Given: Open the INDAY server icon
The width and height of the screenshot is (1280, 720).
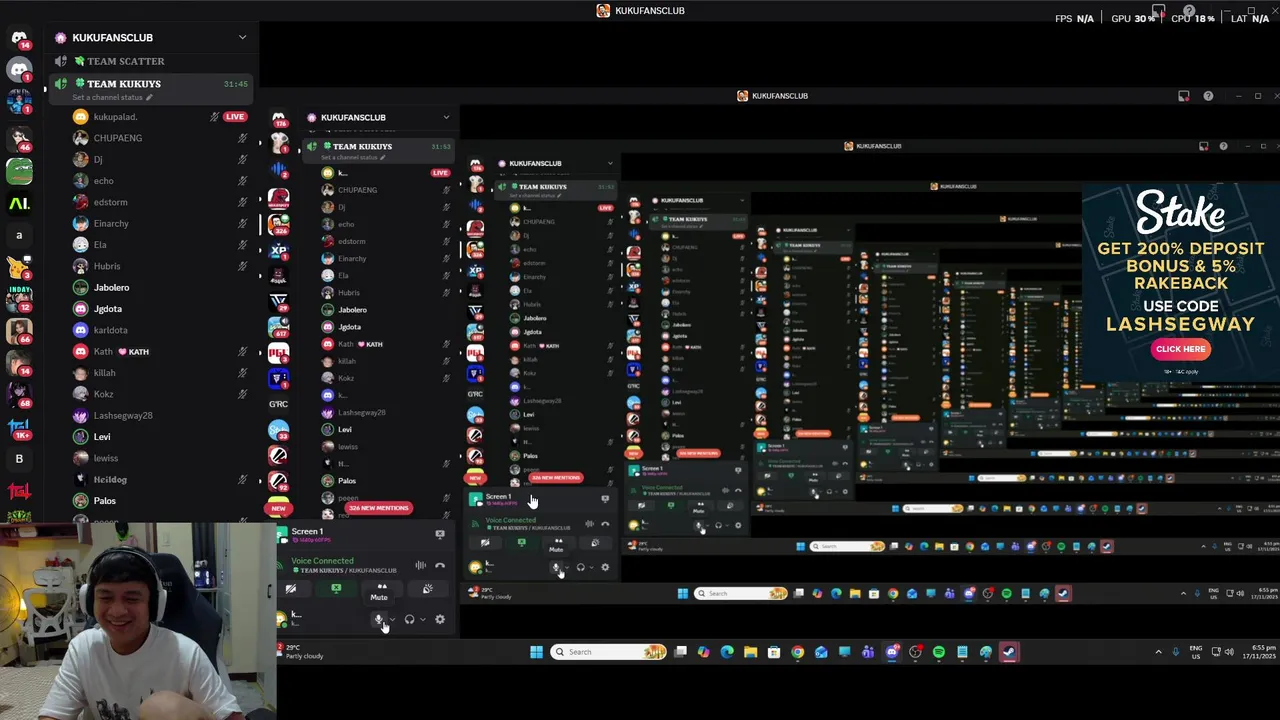Looking at the screenshot, I should pyautogui.click(x=19, y=299).
